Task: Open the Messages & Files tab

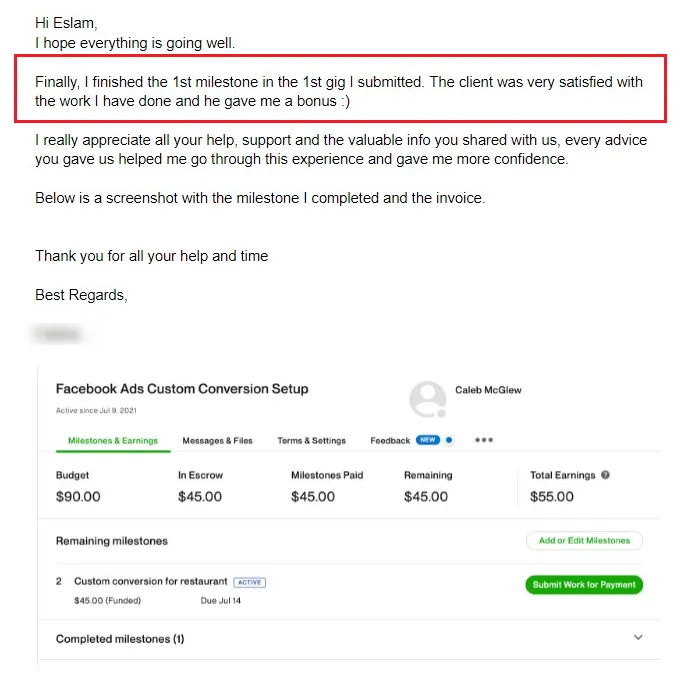Action: pos(218,441)
